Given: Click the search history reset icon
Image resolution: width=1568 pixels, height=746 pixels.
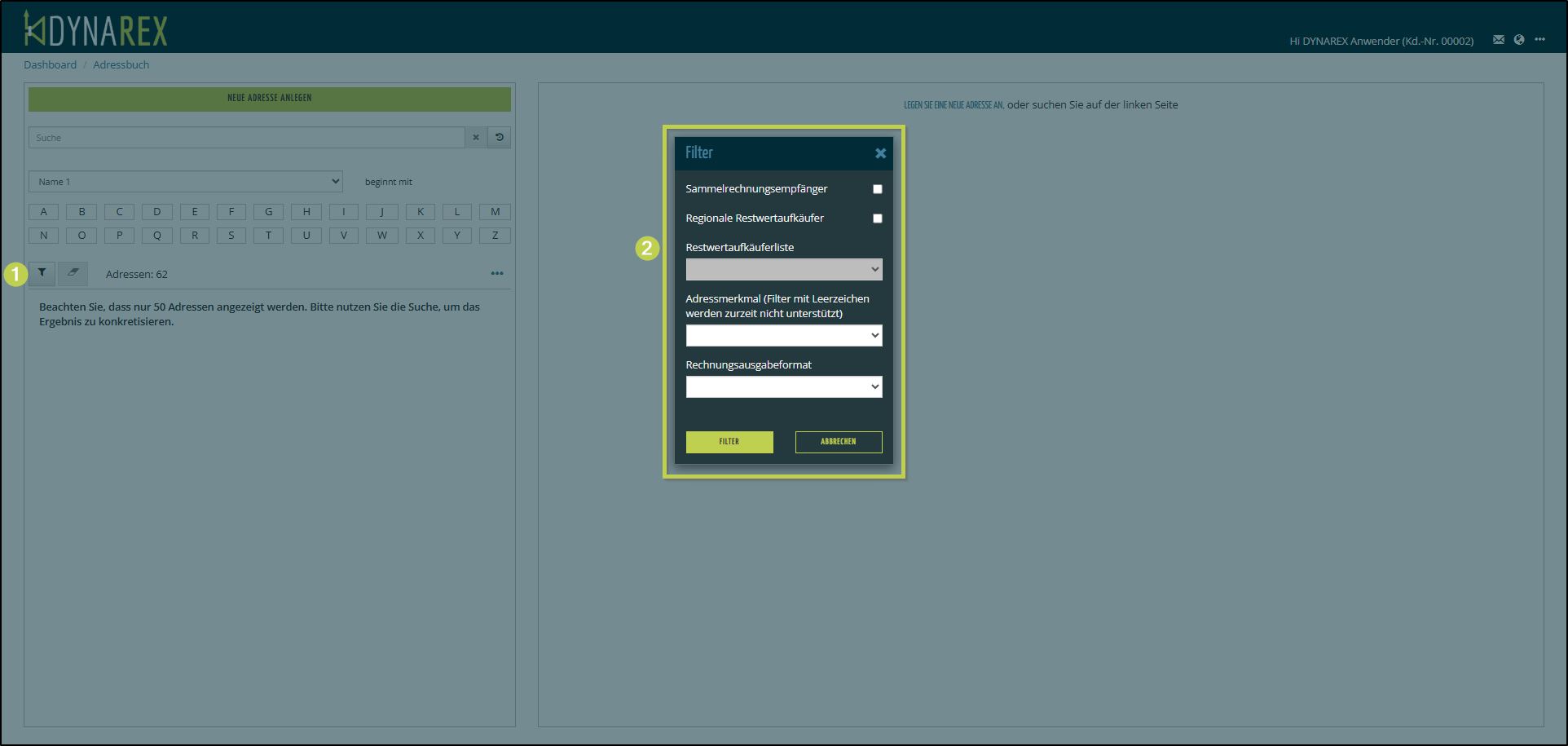Looking at the screenshot, I should click(500, 138).
